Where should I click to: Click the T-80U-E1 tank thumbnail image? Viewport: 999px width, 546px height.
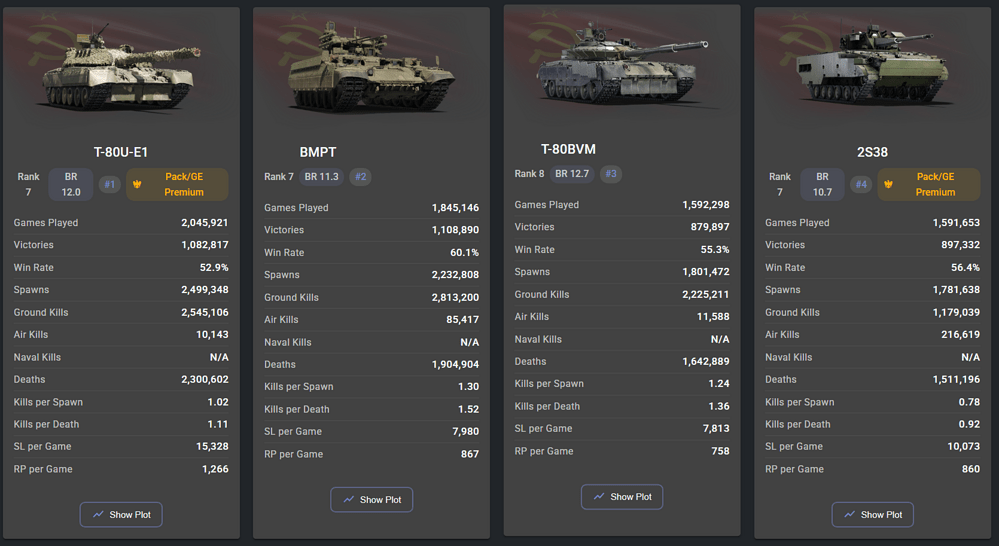click(120, 72)
